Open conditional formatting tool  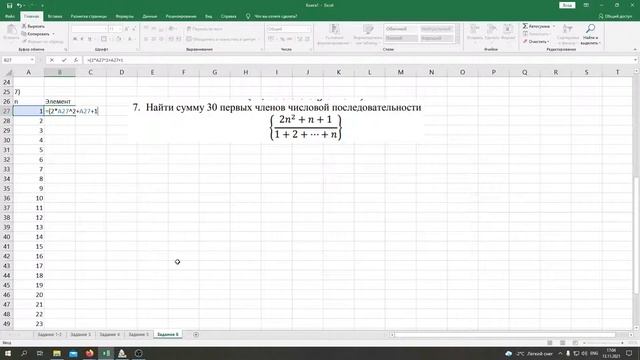coord(334,34)
